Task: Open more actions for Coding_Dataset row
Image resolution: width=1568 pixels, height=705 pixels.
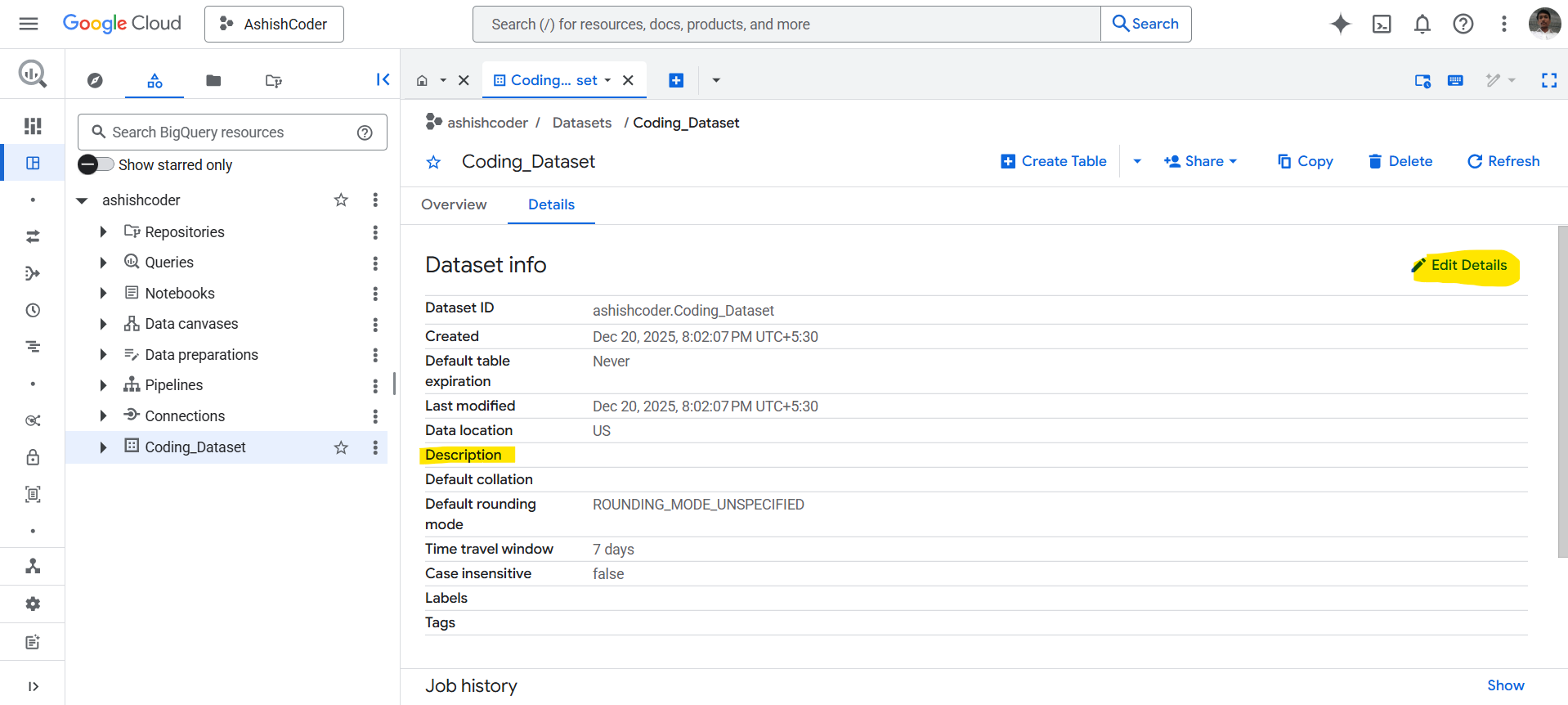Action: pos(375,447)
